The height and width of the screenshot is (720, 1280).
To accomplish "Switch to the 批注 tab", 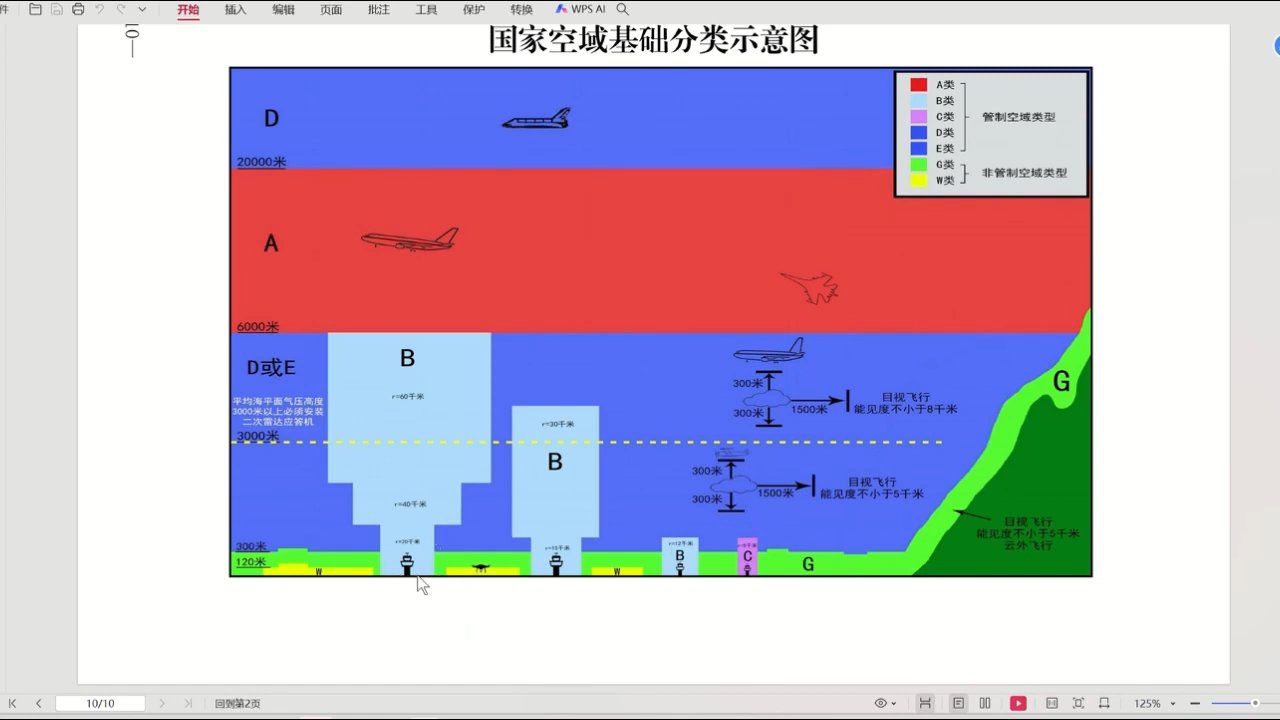I will (379, 9).
